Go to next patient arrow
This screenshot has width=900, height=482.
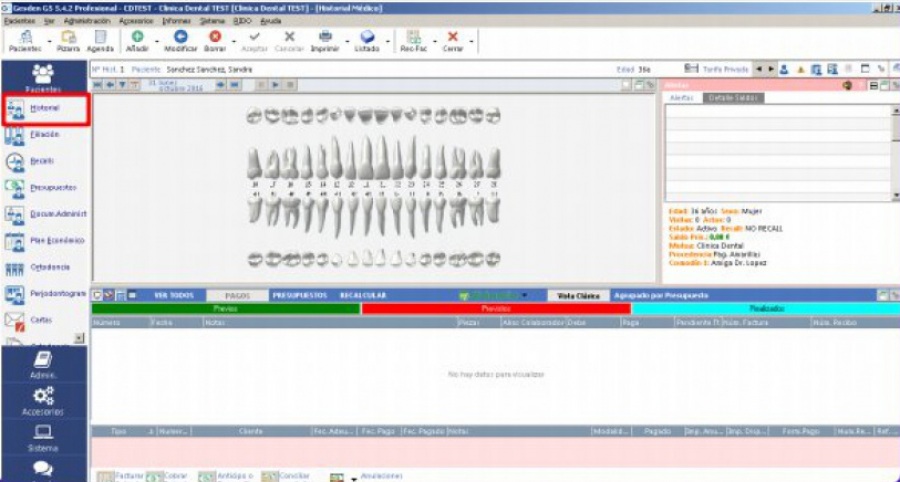pos(769,69)
